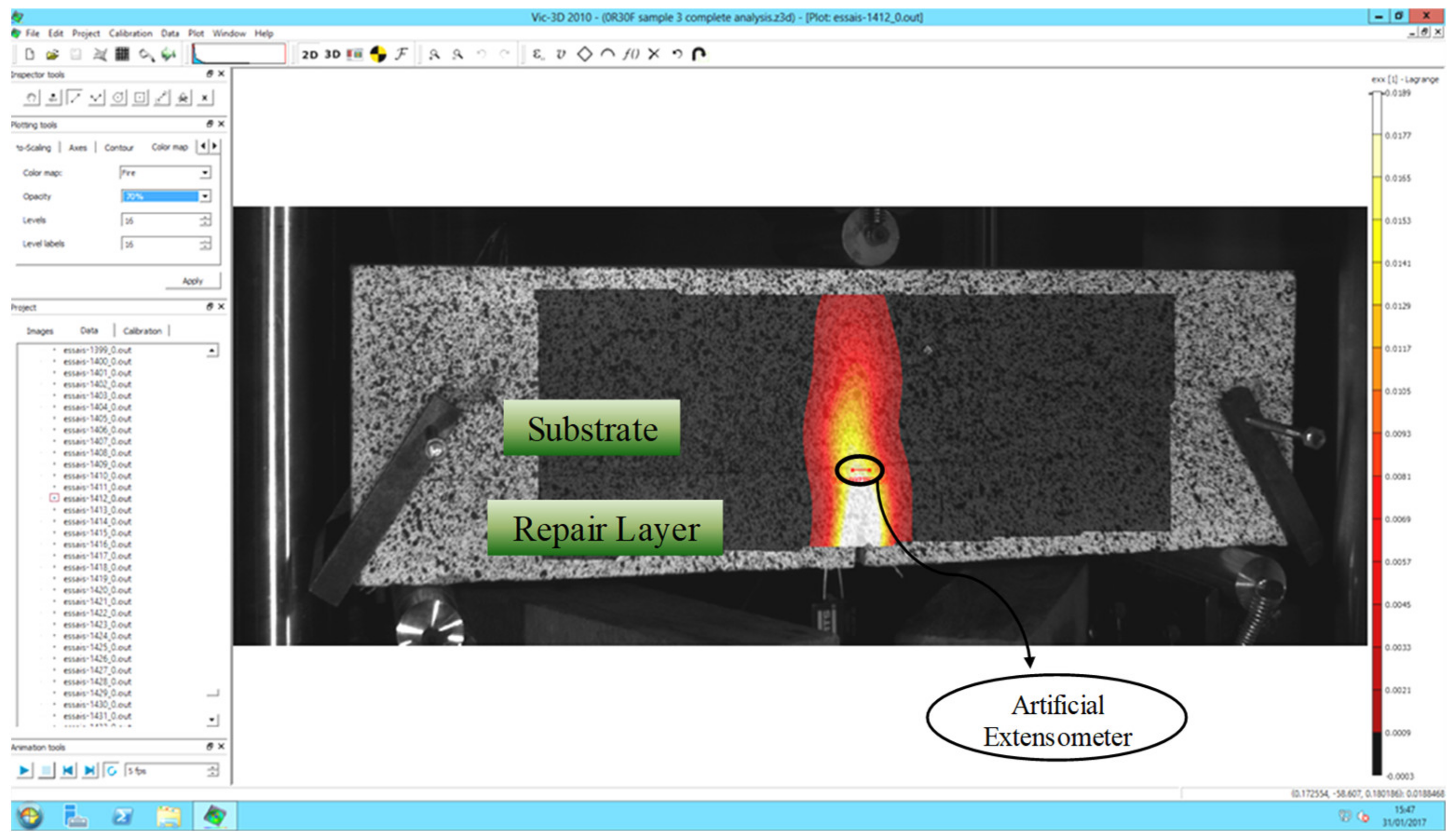Switch plot to 2D view
Viewport: 1455px width, 840px height.
(x=310, y=54)
